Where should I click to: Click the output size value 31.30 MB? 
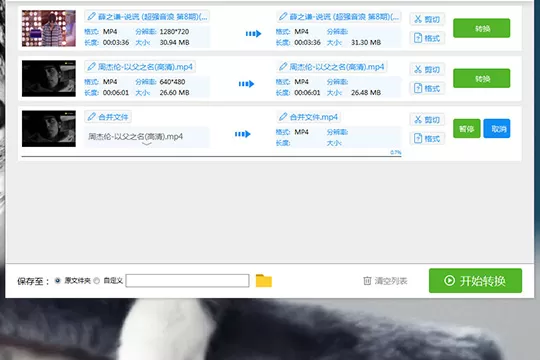point(366,42)
